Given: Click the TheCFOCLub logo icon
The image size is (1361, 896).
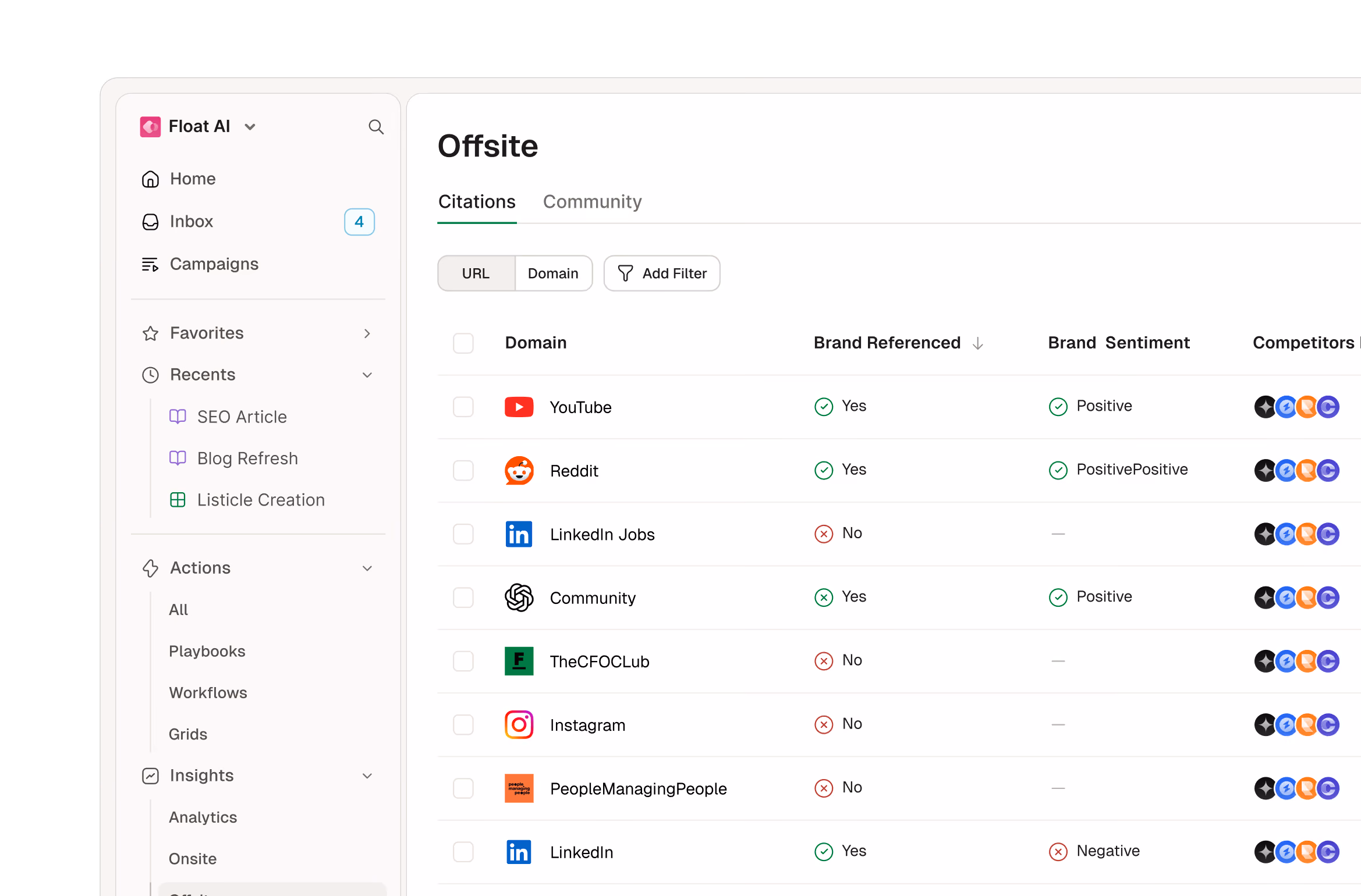Looking at the screenshot, I should tap(519, 661).
